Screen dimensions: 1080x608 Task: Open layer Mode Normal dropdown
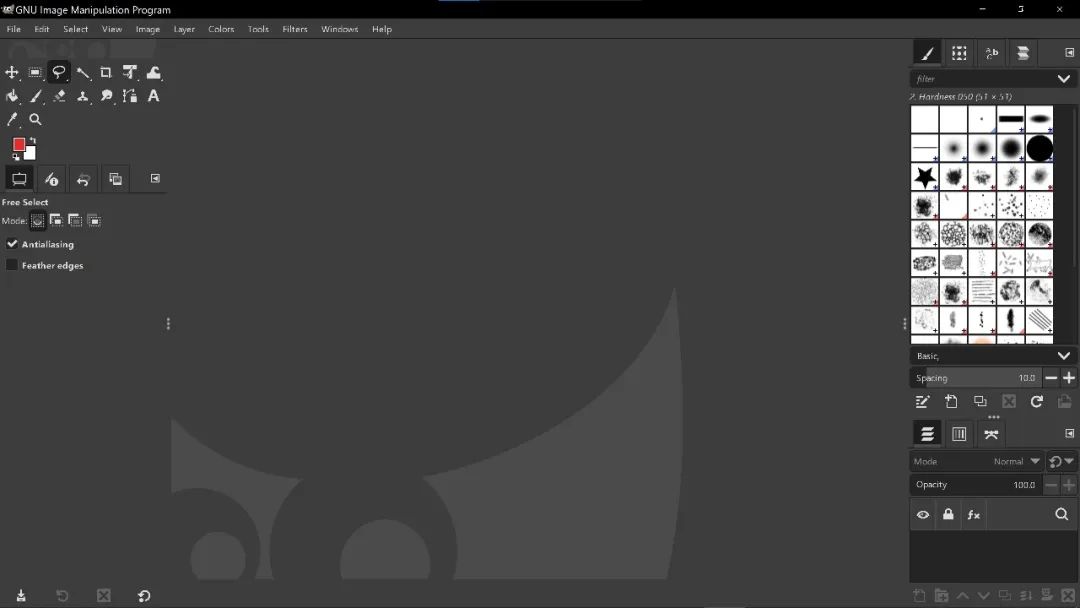[x=977, y=461]
